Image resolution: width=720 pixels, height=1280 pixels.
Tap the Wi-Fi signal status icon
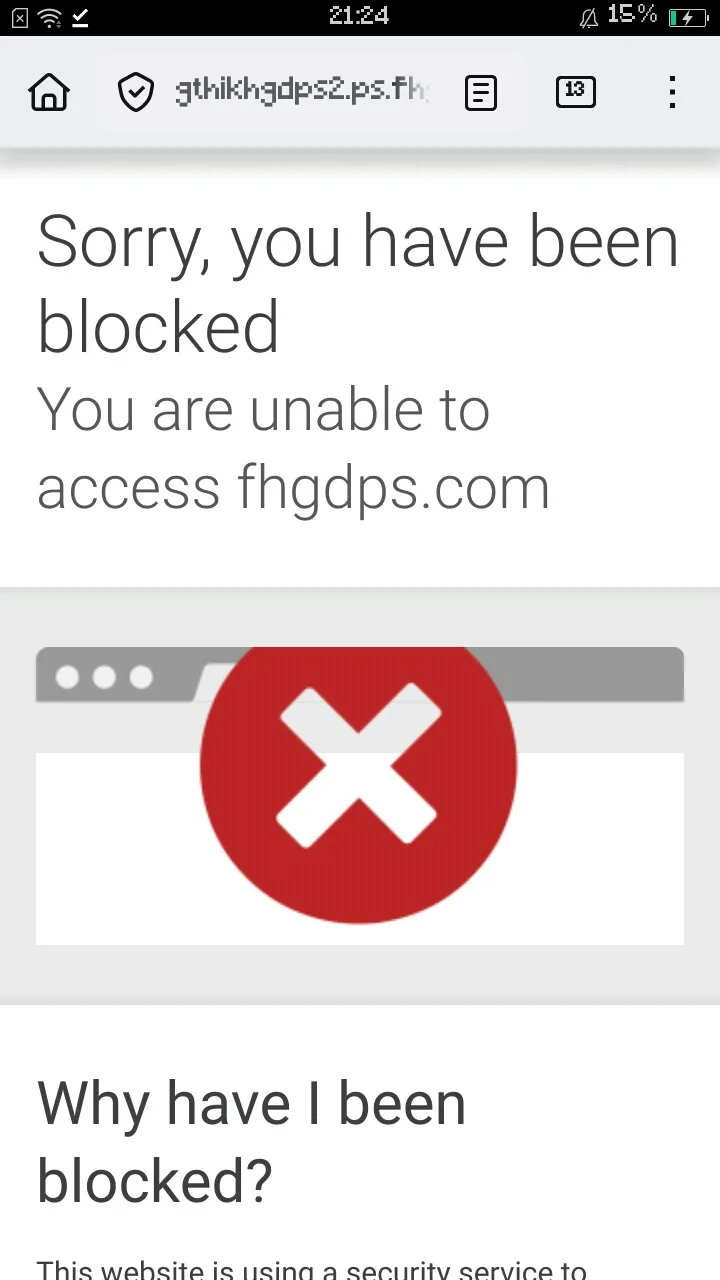[48, 17]
